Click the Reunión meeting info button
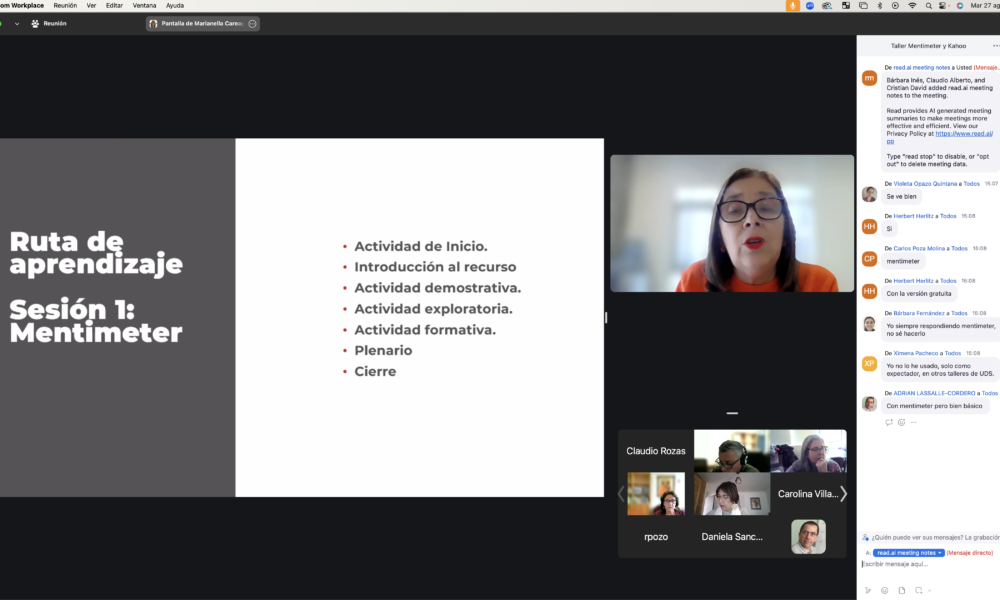Screen dimensions: 1000x600 [x=49, y=24]
